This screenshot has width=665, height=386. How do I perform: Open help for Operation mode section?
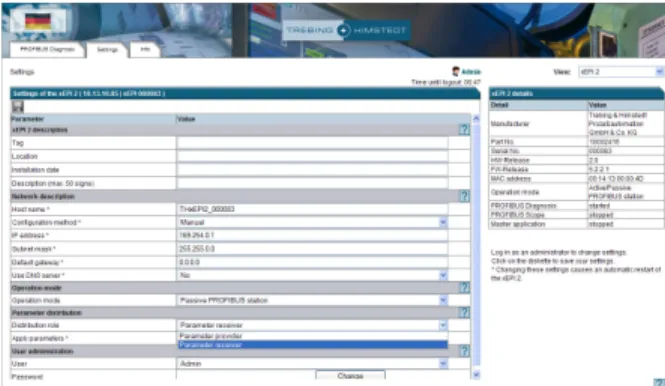(x=464, y=288)
